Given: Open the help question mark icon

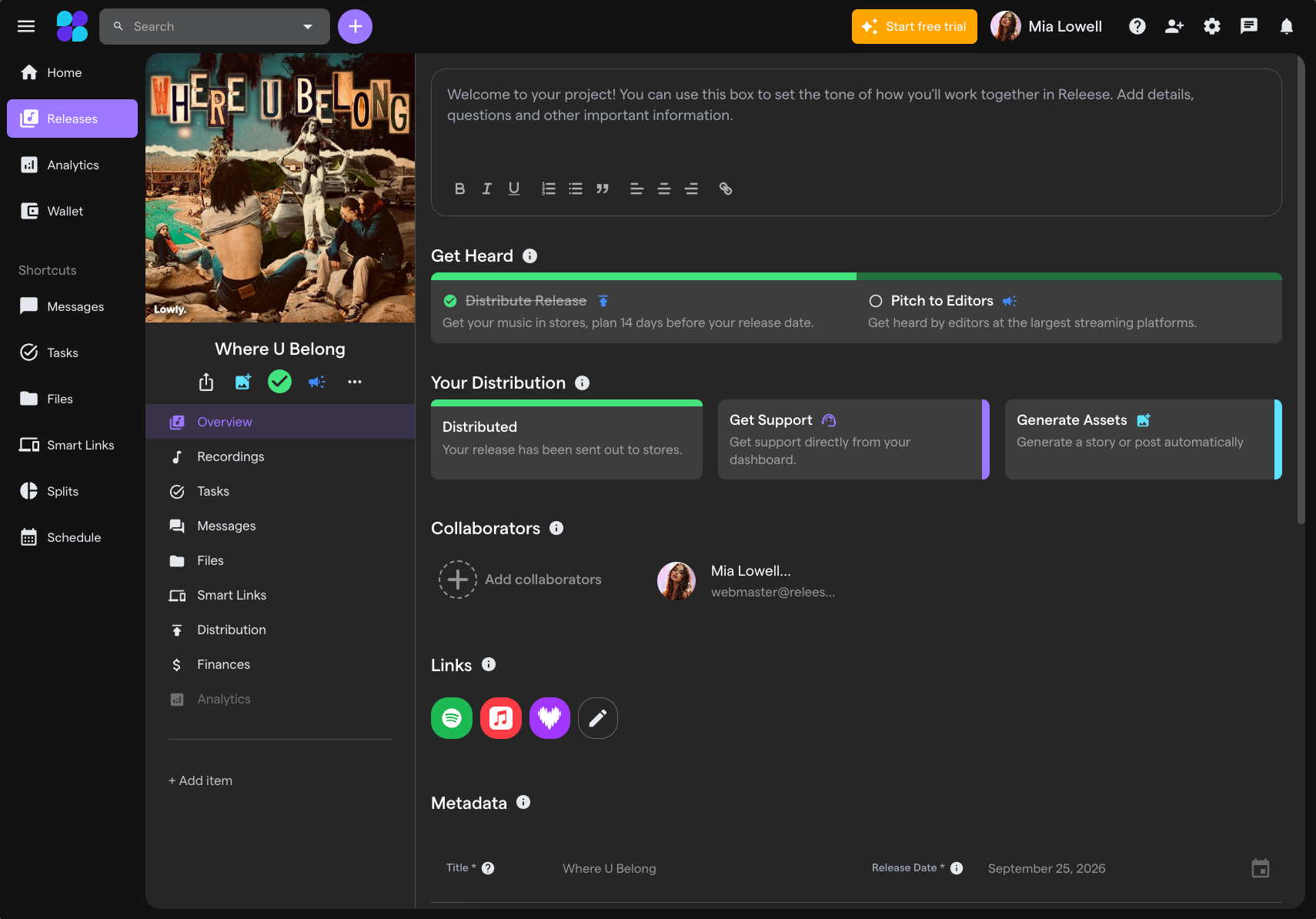Looking at the screenshot, I should click(x=1137, y=26).
